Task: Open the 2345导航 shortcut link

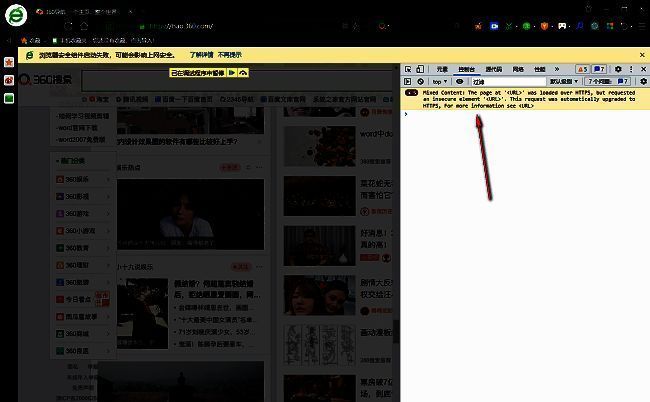Action: pos(237,99)
